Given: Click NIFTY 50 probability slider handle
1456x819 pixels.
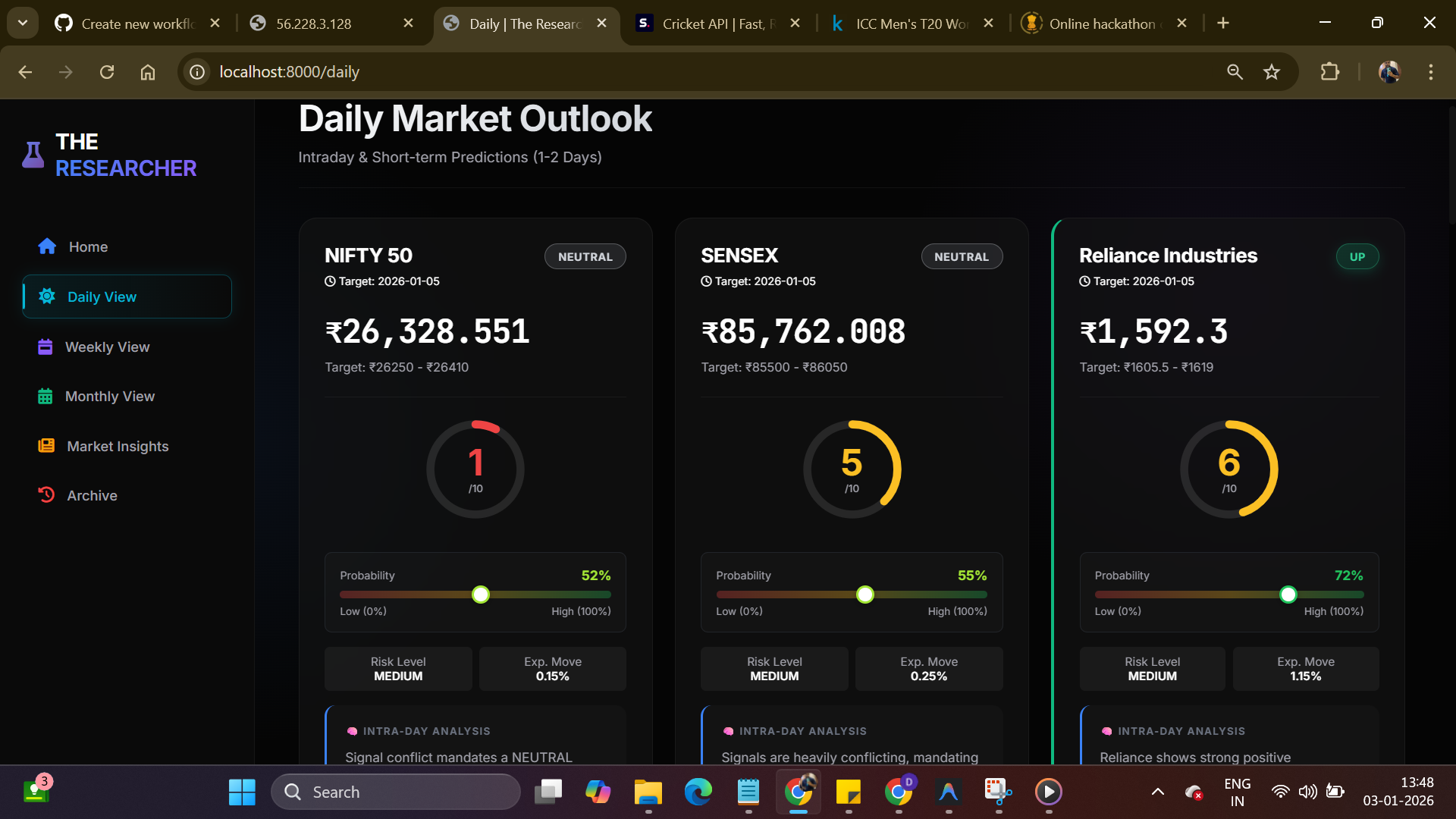Looking at the screenshot, I should pyautogui.click(x=480, y=595).
